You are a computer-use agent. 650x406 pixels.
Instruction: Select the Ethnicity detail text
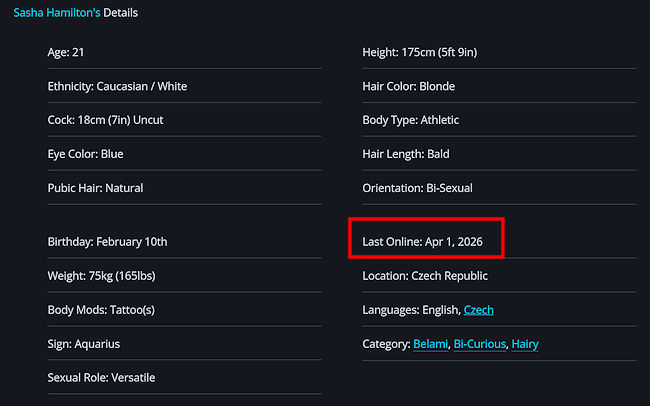(117, 86)
